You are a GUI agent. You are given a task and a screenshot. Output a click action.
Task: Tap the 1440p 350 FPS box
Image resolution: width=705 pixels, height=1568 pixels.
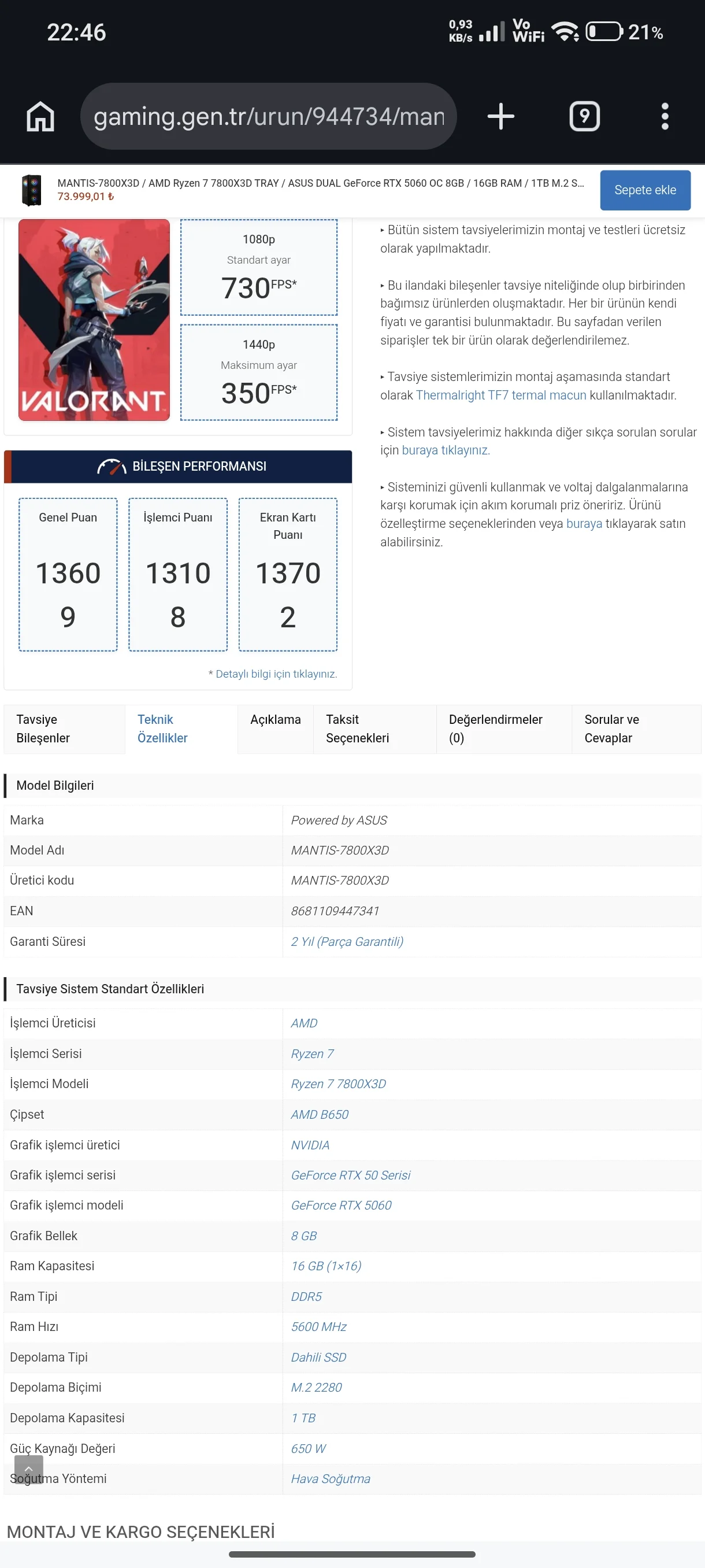tap(258, 372)
